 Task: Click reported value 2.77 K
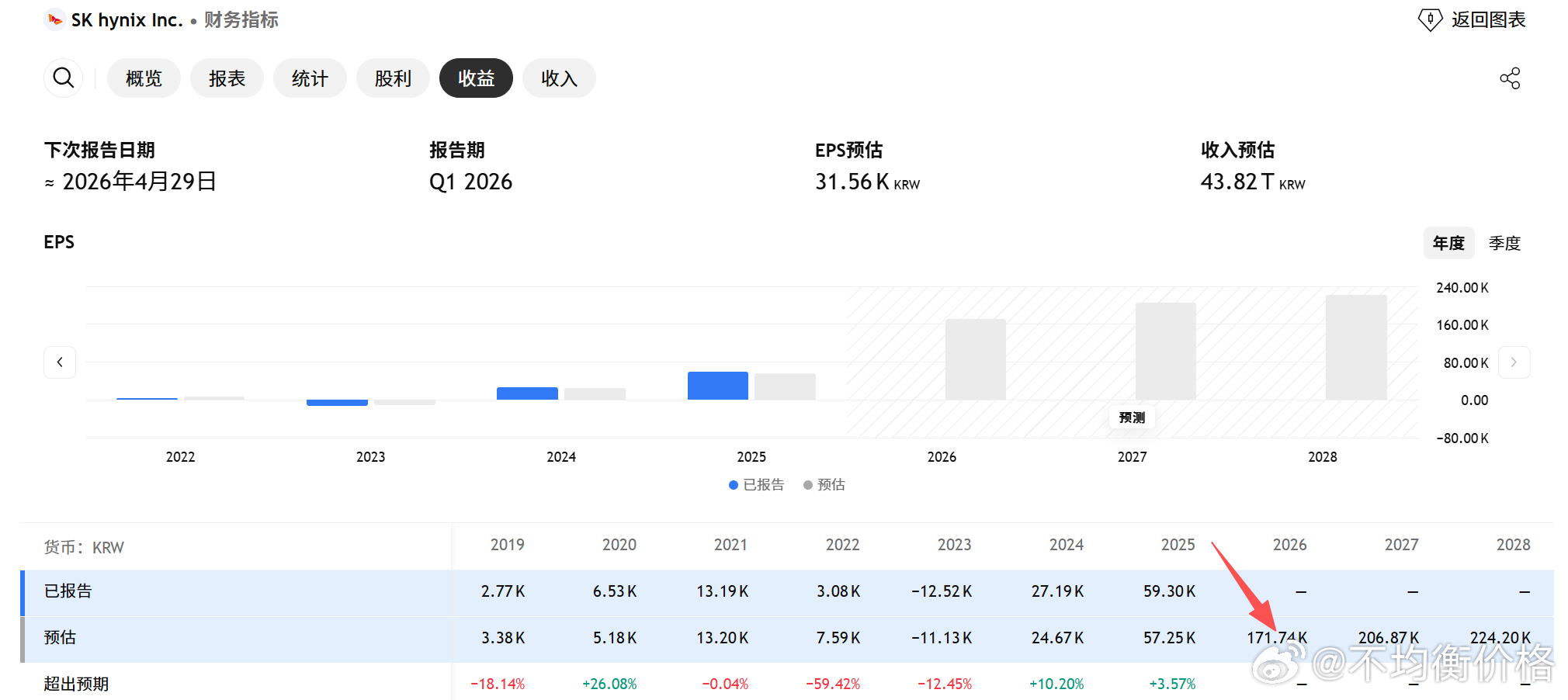click(503, 591)
